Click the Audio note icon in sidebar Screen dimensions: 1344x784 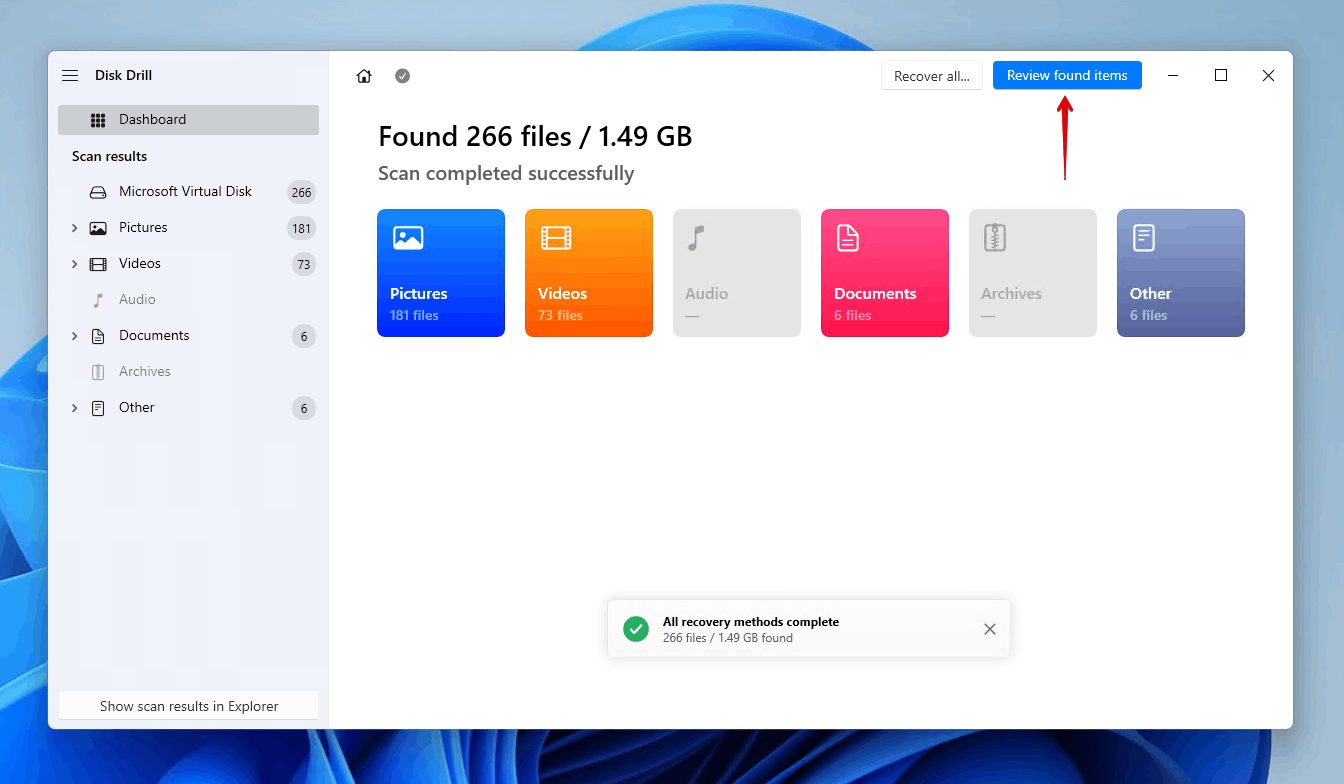pyautogui.click(x=98, y=300)
